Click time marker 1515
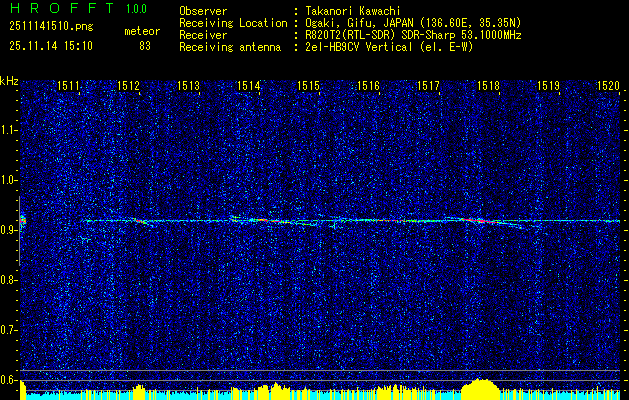Viewport: 629px width, 400px height. (308, 85)
